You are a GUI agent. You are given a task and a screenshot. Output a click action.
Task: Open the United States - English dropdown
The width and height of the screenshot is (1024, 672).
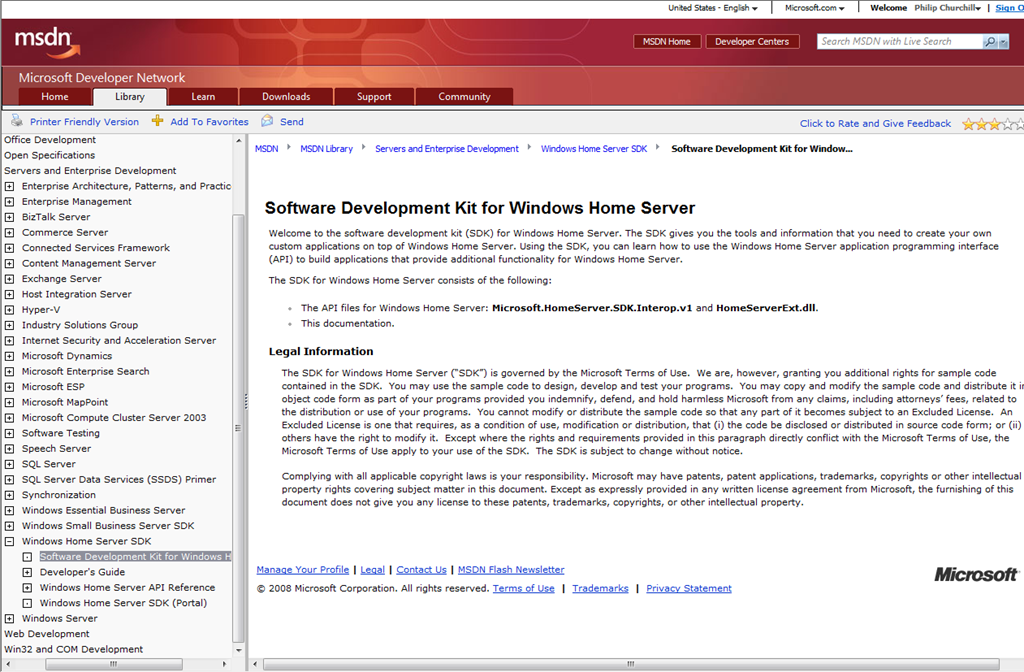(712, 8)
